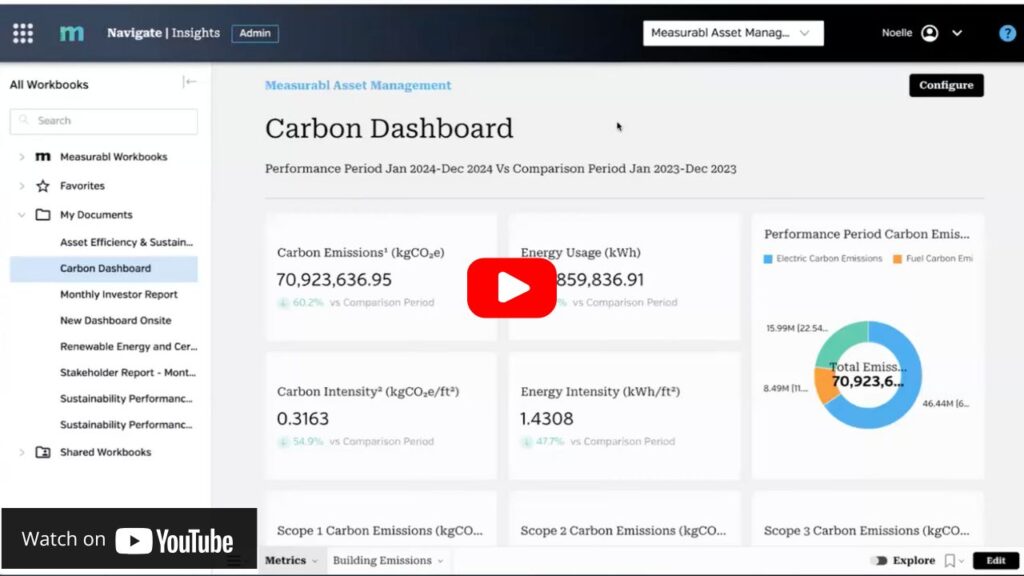Open the blue help question mark

pos(1007,33)
